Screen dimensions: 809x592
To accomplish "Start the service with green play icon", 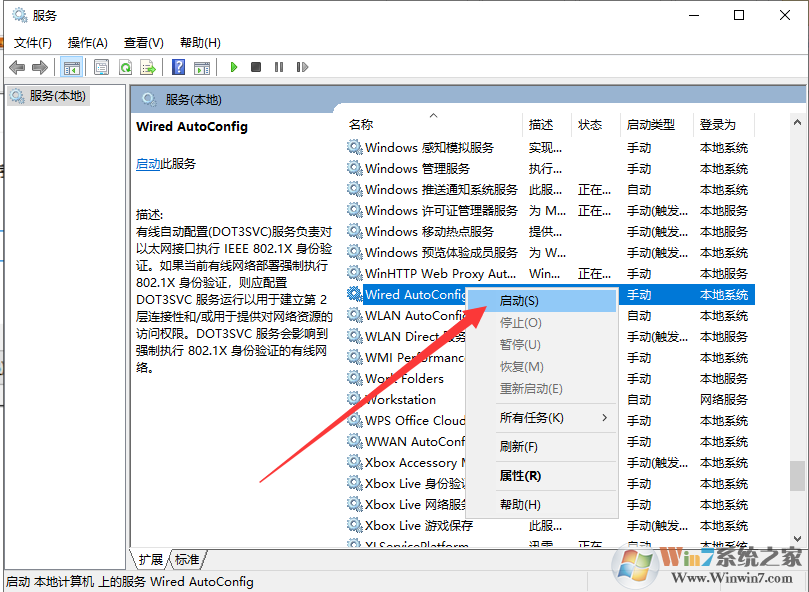I will pos(233,66).
